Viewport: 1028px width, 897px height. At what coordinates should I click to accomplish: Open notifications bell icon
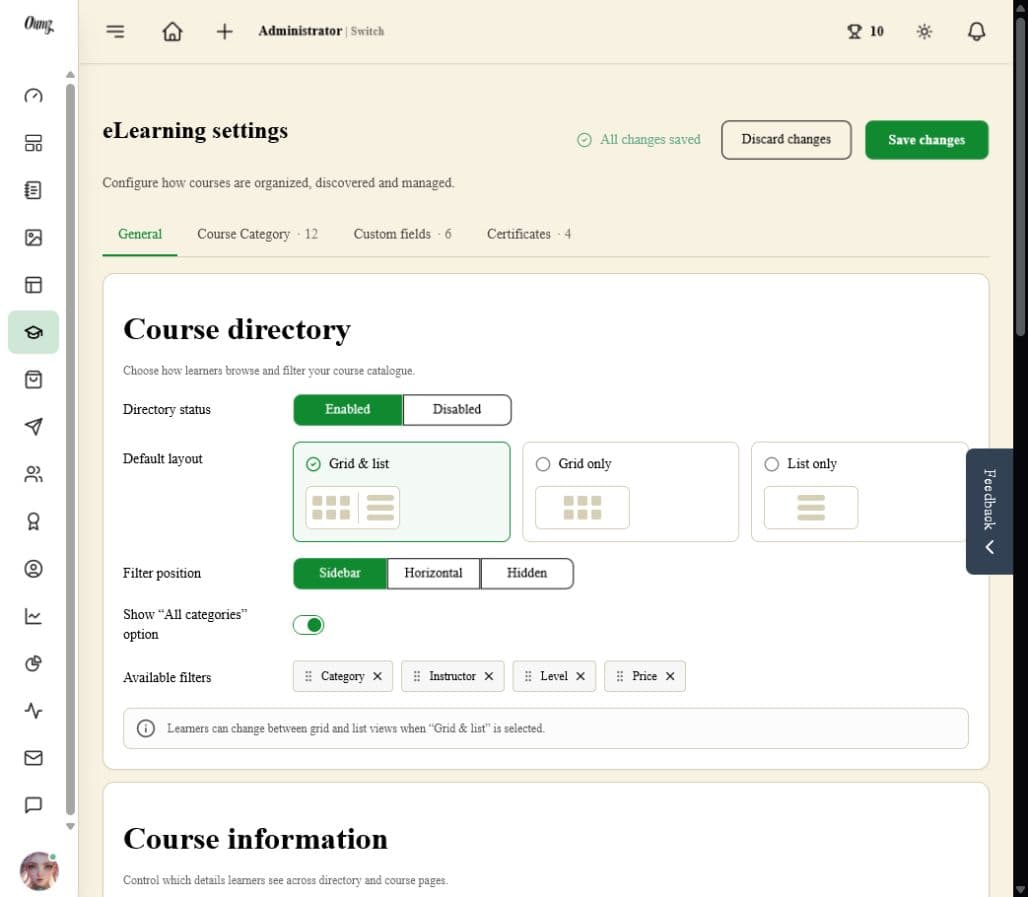coord(977,31)
